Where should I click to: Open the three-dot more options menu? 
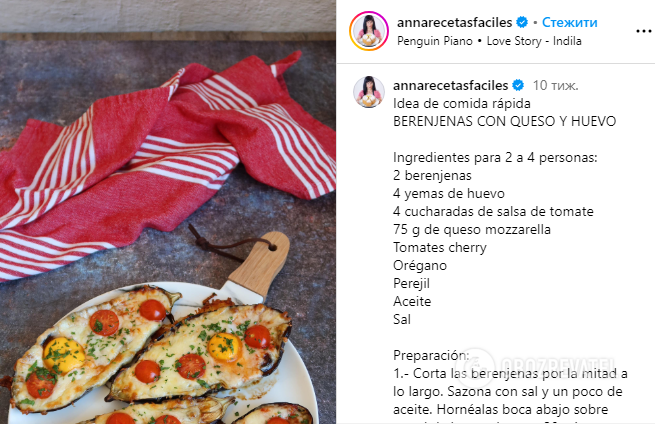pos(644,31)
